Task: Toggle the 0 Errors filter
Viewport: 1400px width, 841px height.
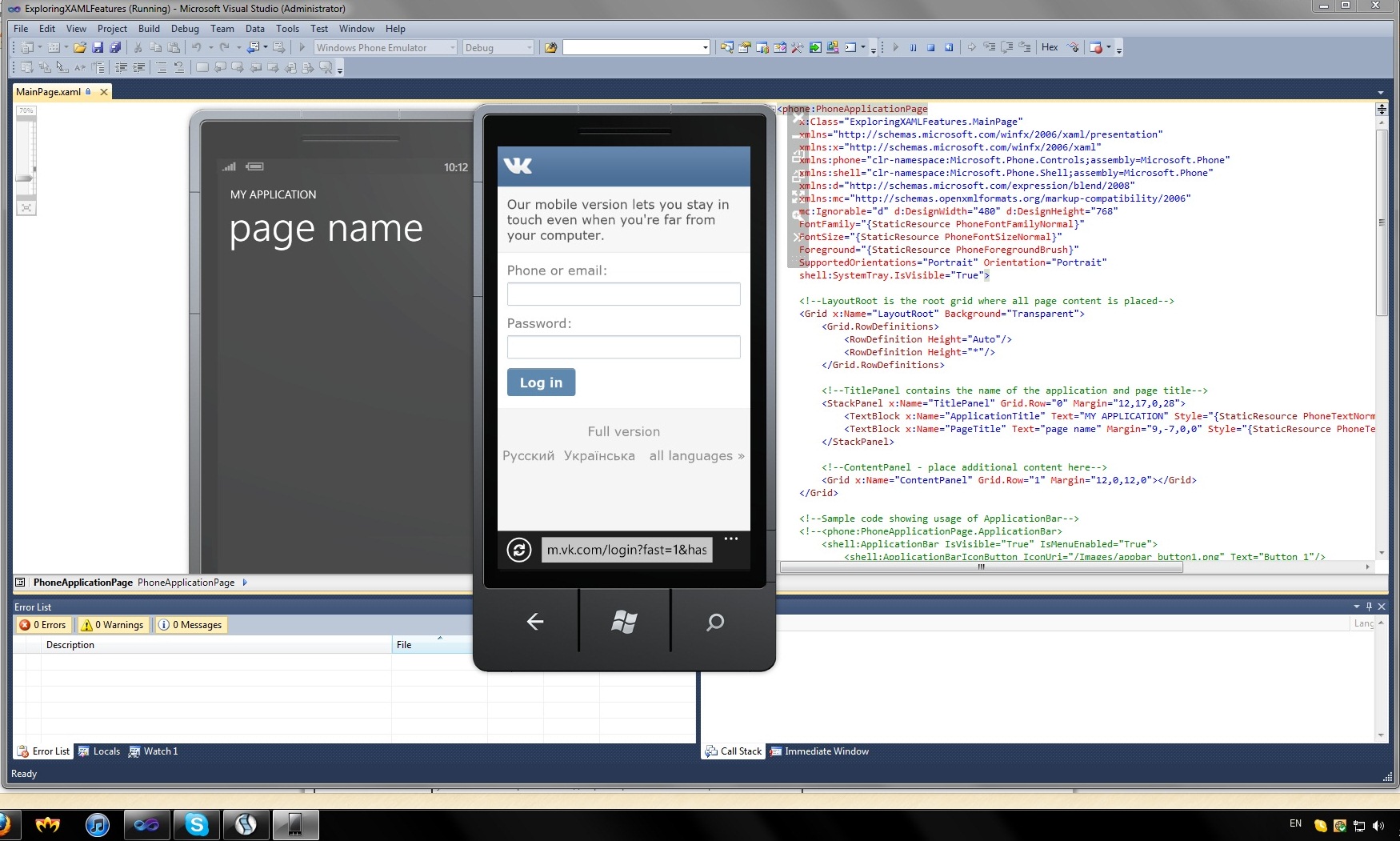Action: tap(43, 625)
